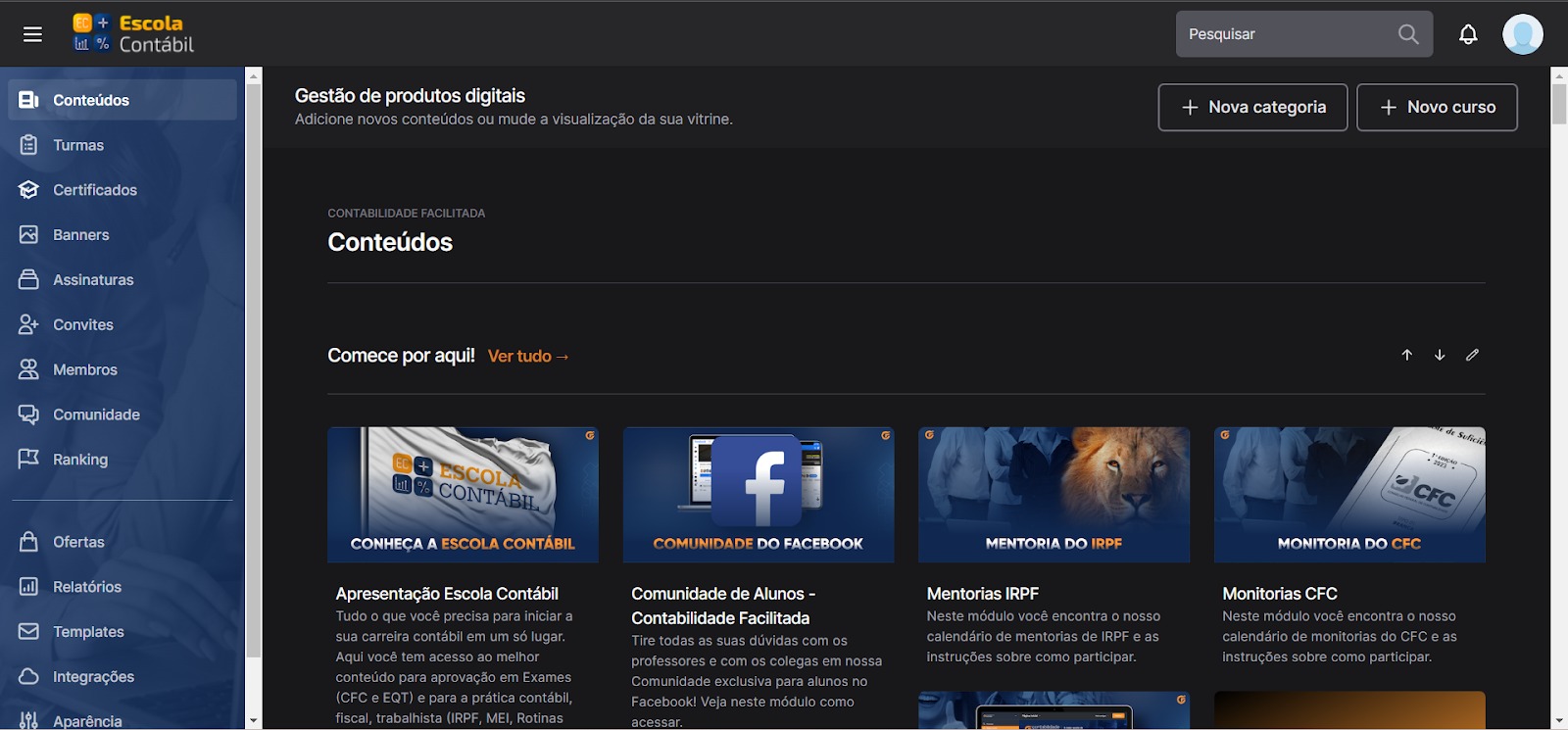This screenshot has width=1568, height=730.
Task: Open the Comunidade do Facebook thumbnail
Action: point(759,495)
